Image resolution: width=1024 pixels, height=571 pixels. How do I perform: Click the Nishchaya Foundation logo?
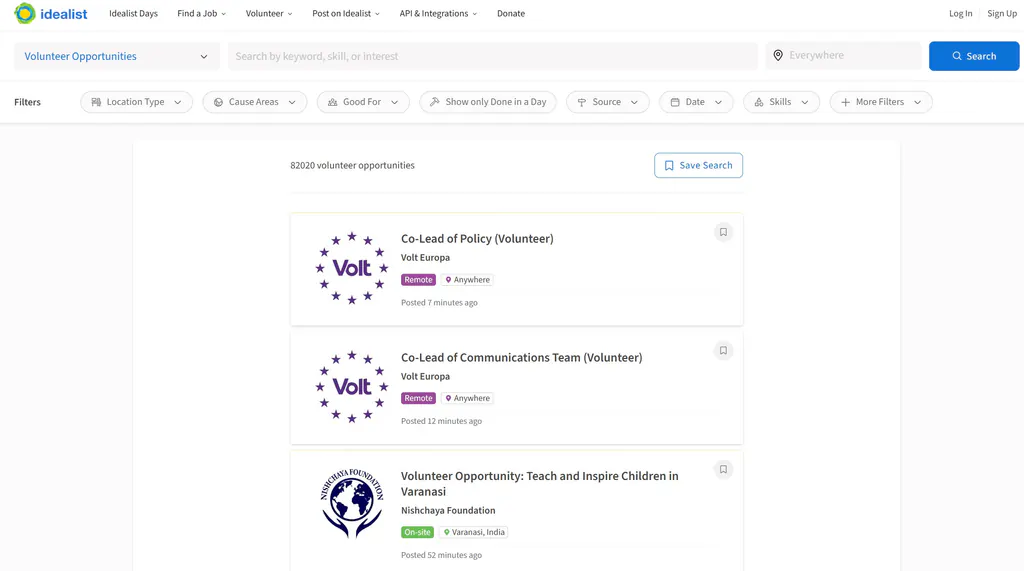coord(351,505)
